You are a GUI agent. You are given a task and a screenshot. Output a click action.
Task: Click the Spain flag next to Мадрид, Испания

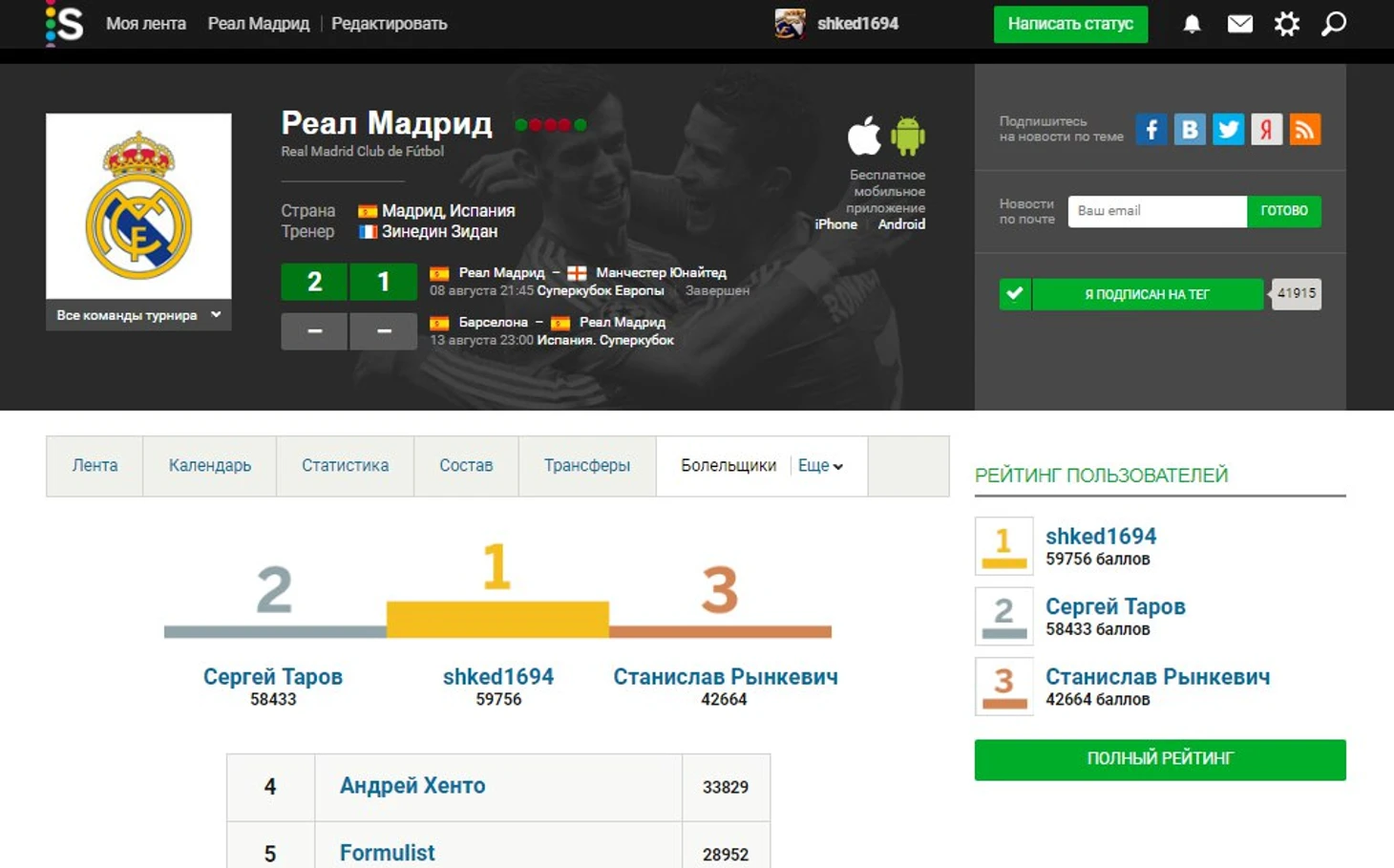coord(368,211)
